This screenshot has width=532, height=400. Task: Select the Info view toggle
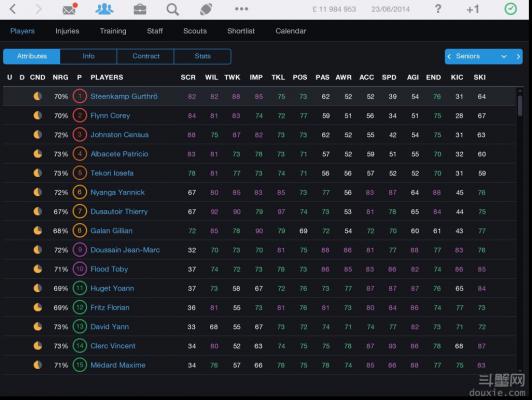pyautogui.click(x=89, y=56)
